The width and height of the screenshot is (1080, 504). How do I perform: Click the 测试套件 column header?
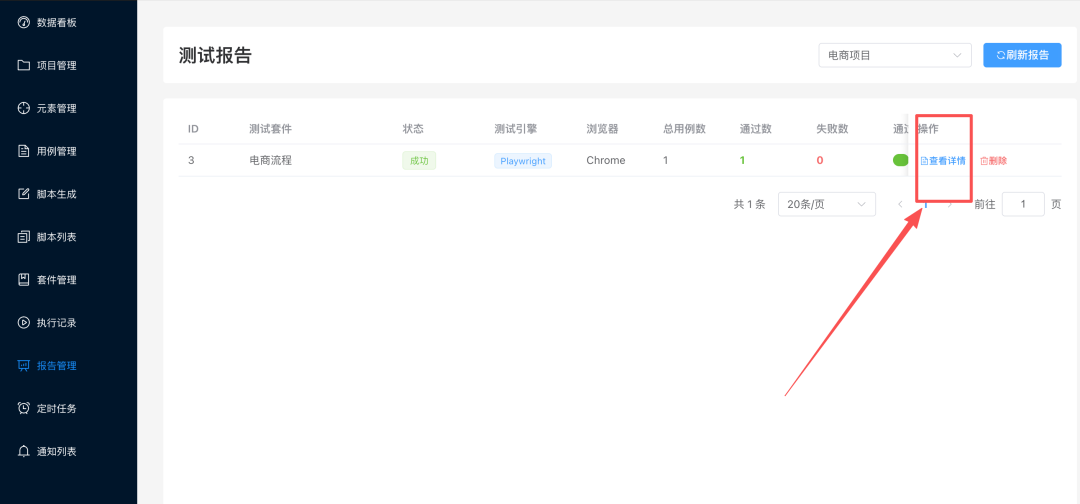[x=271, y=129]
